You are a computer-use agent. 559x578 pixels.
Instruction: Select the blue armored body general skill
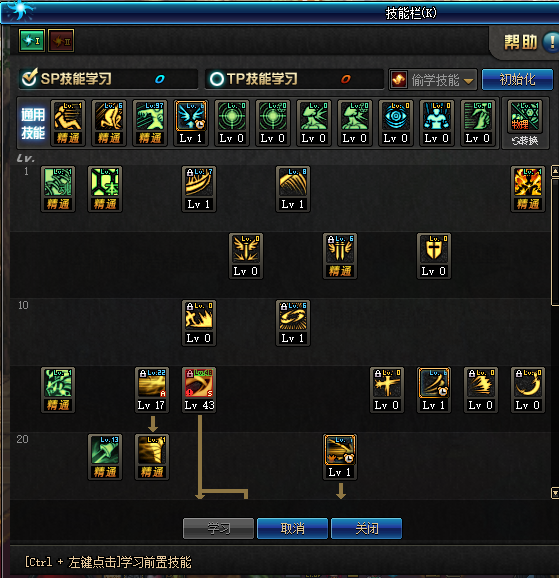pyautogui.click(x=437, y=123)
